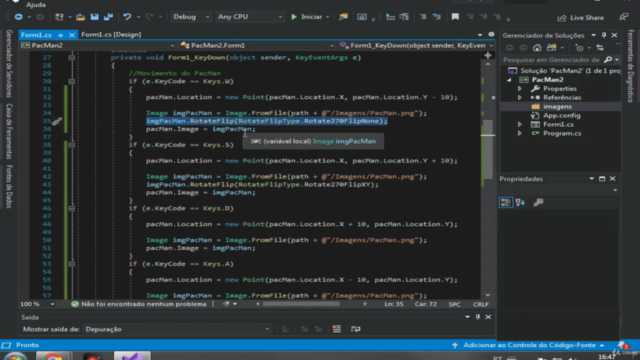Viewport: 640px width, 360px height.
Task: Expand the Form1.cs tree node
Action: (x=520, y=124)
